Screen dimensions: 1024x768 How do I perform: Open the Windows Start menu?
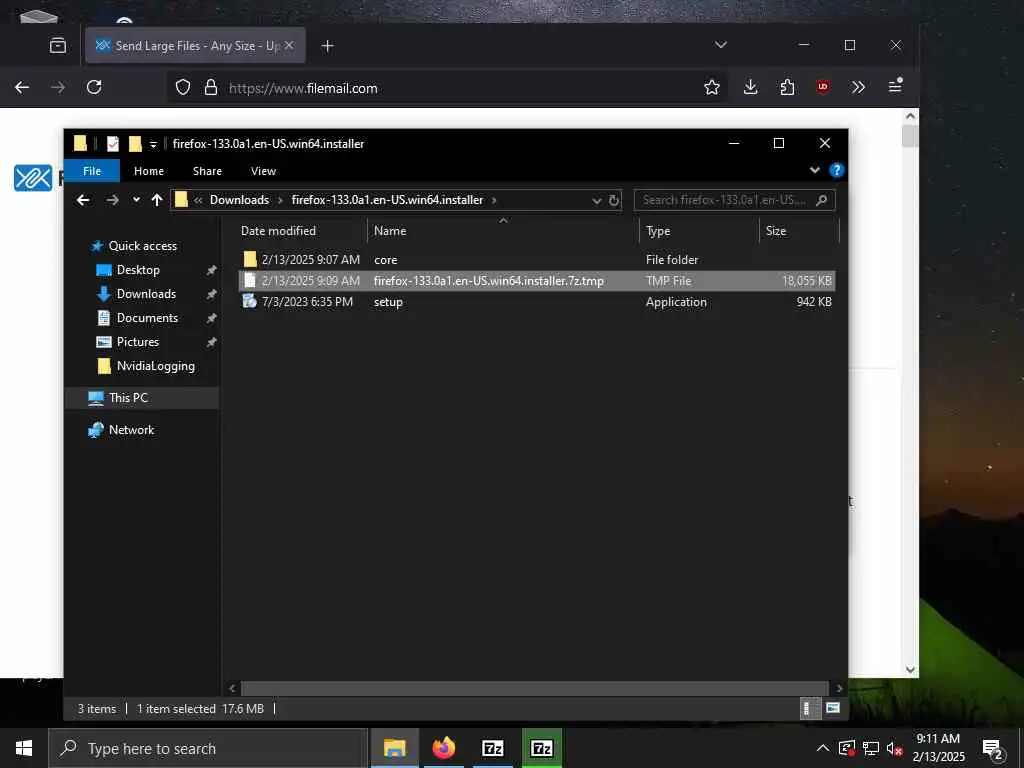point(24,748)
